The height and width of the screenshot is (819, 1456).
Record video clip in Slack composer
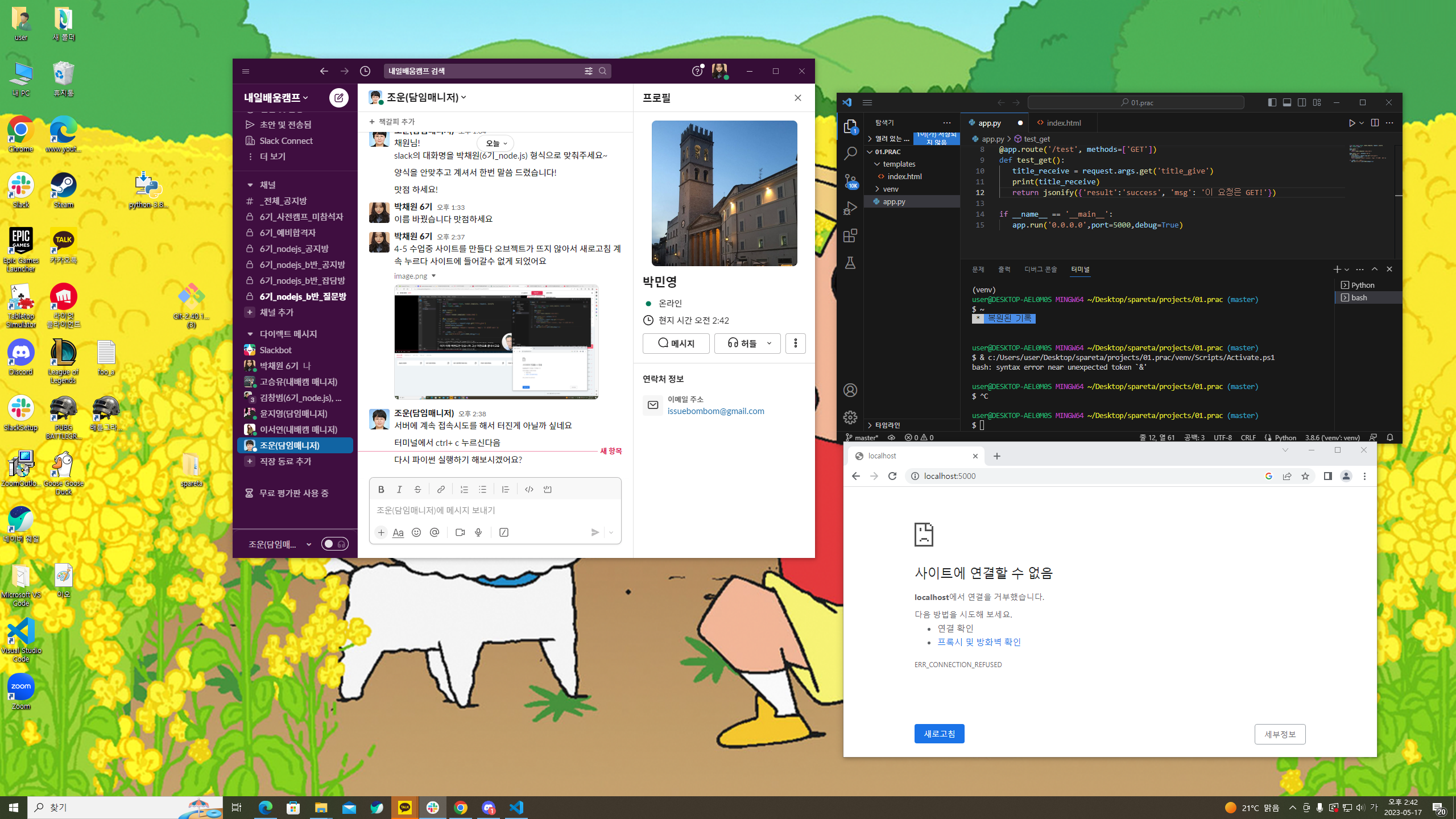tap(460, 532)
